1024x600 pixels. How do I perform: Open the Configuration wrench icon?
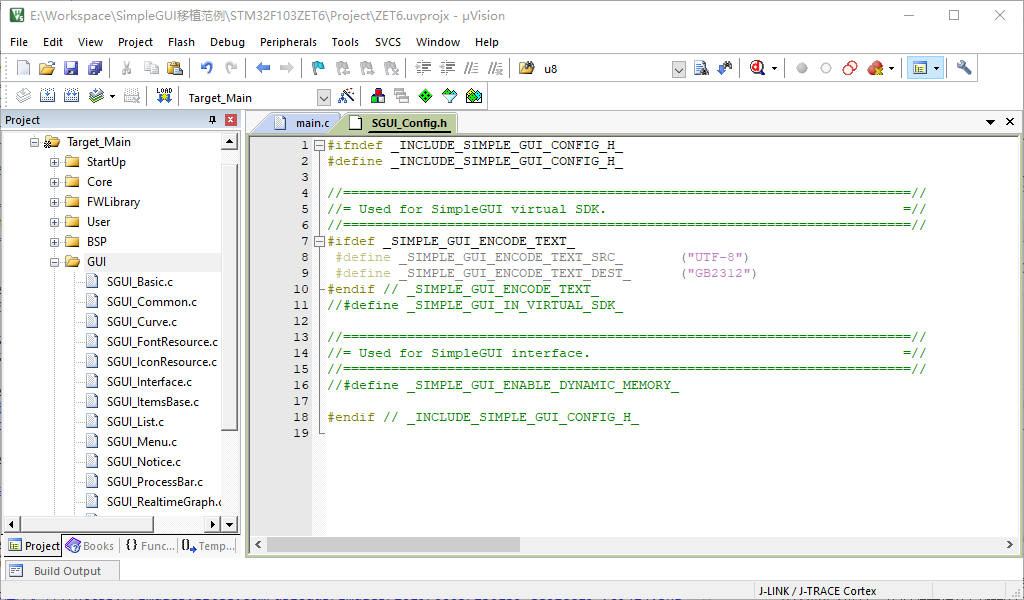click(964, 68)
